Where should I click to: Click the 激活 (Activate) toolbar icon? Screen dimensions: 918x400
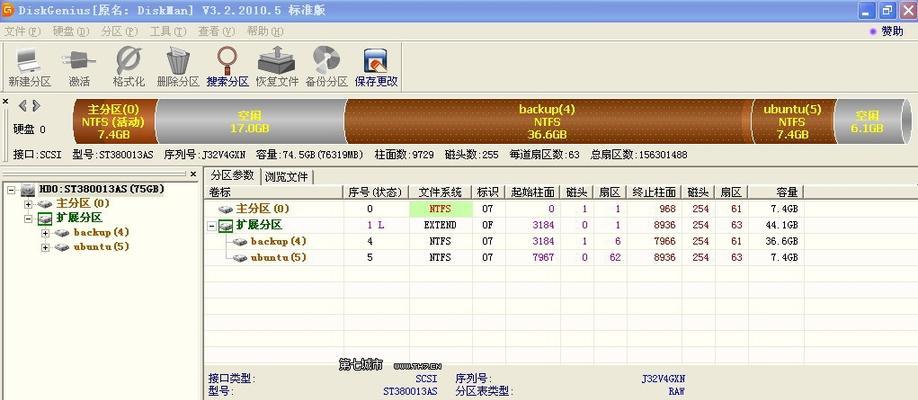[79, 67]
